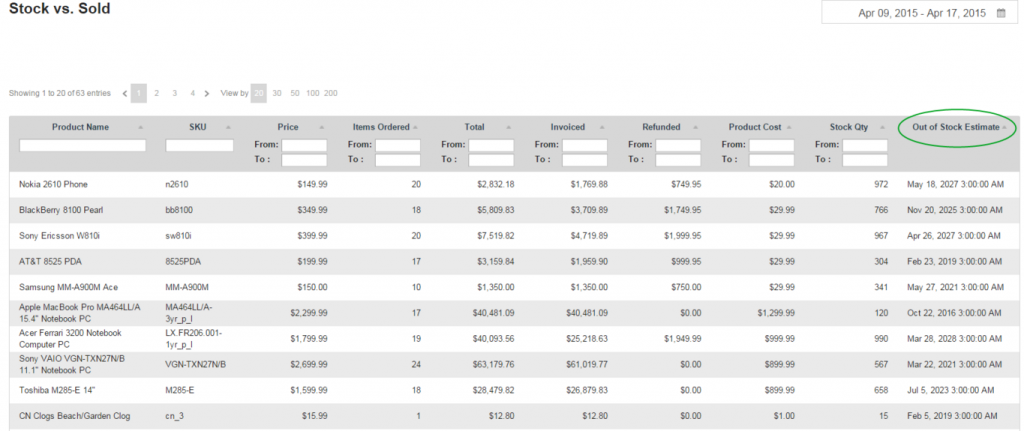
Task: Select AT&T 8525 PDA product name
Action: point(50,261)
